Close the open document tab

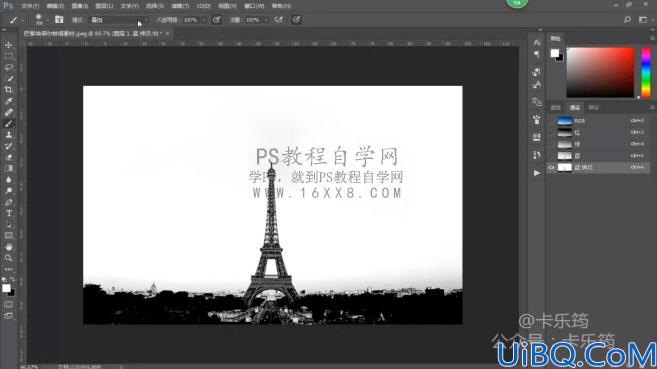(x=167, y=33)
